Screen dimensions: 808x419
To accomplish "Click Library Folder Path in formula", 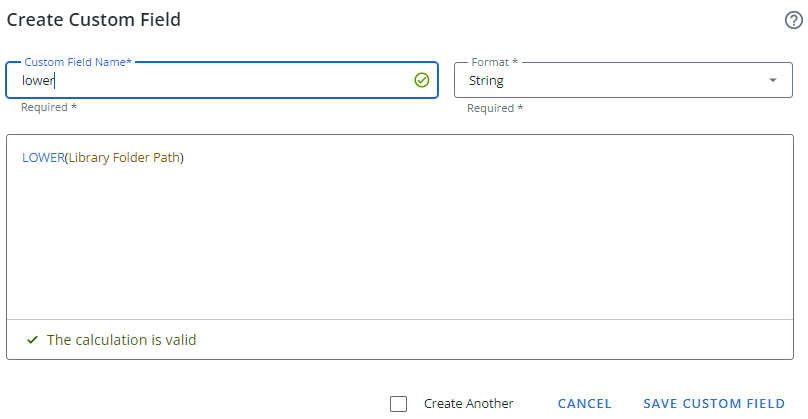I will pyautogui.click(x=125, y=158).
